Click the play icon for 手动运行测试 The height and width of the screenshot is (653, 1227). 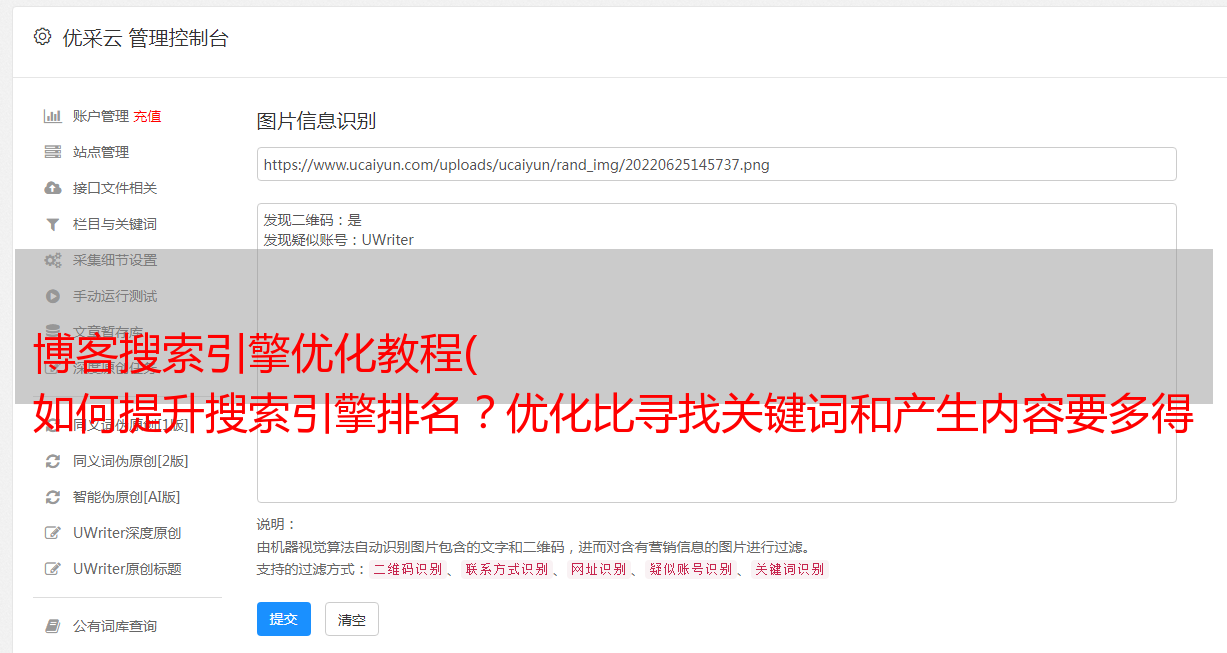53,296
